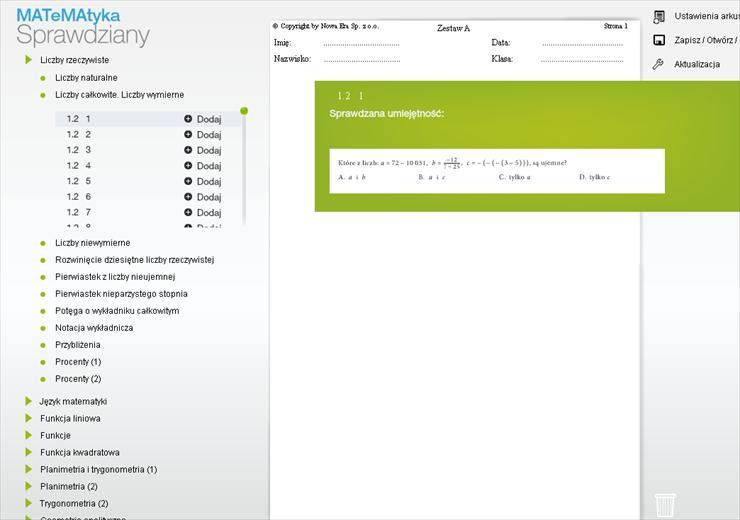Image resolution: width=740 pixels, height=520 pixels.
Task: Click Dodaj label for task 1.2 5
Action: (209, 182)
